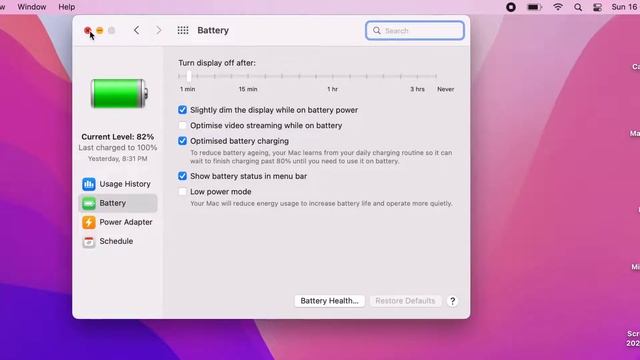Enable Optimise video streaming while on battery

pos(182,125)
